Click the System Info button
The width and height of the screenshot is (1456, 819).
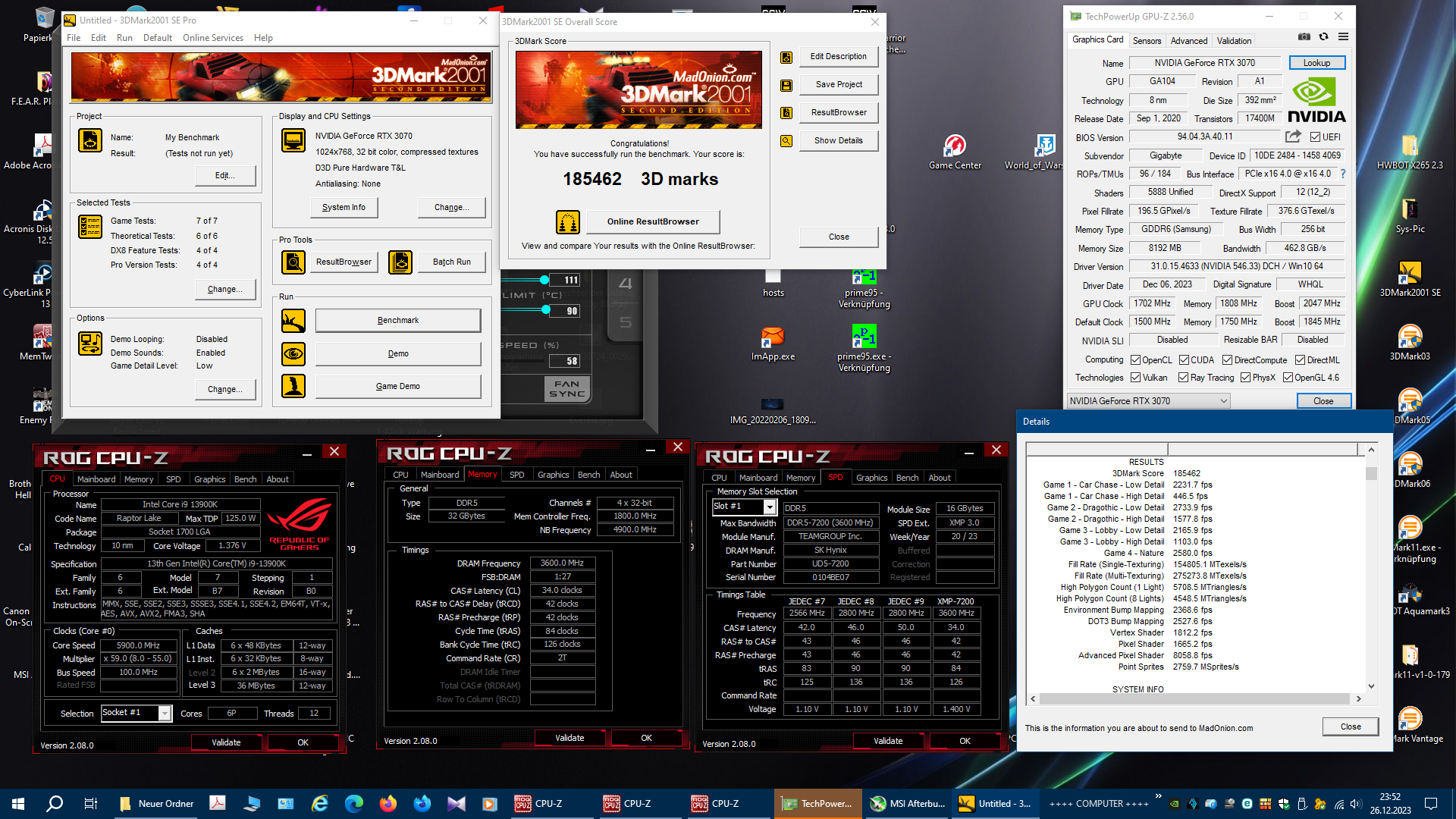pyautogui.click(x=344, y=208)
